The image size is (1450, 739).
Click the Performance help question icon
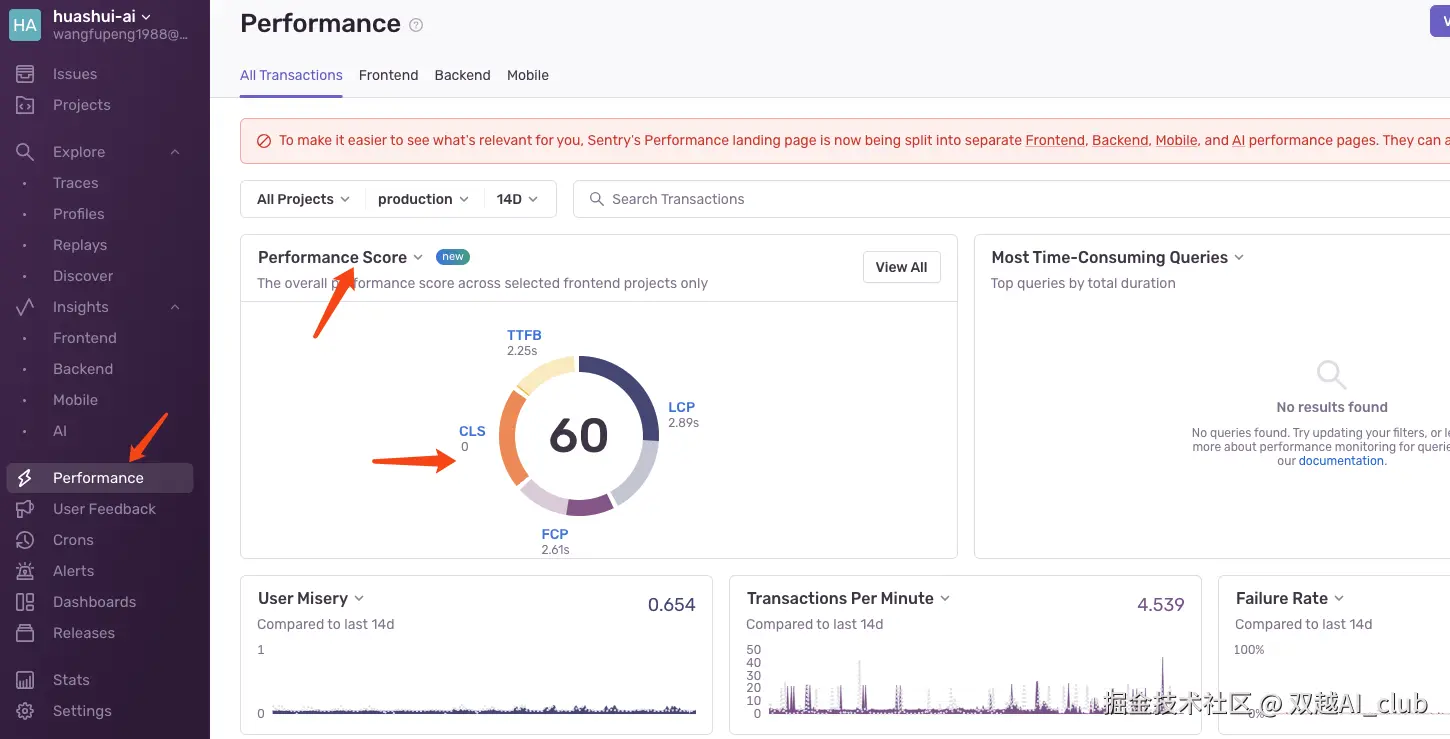click(x=416, y=25)
